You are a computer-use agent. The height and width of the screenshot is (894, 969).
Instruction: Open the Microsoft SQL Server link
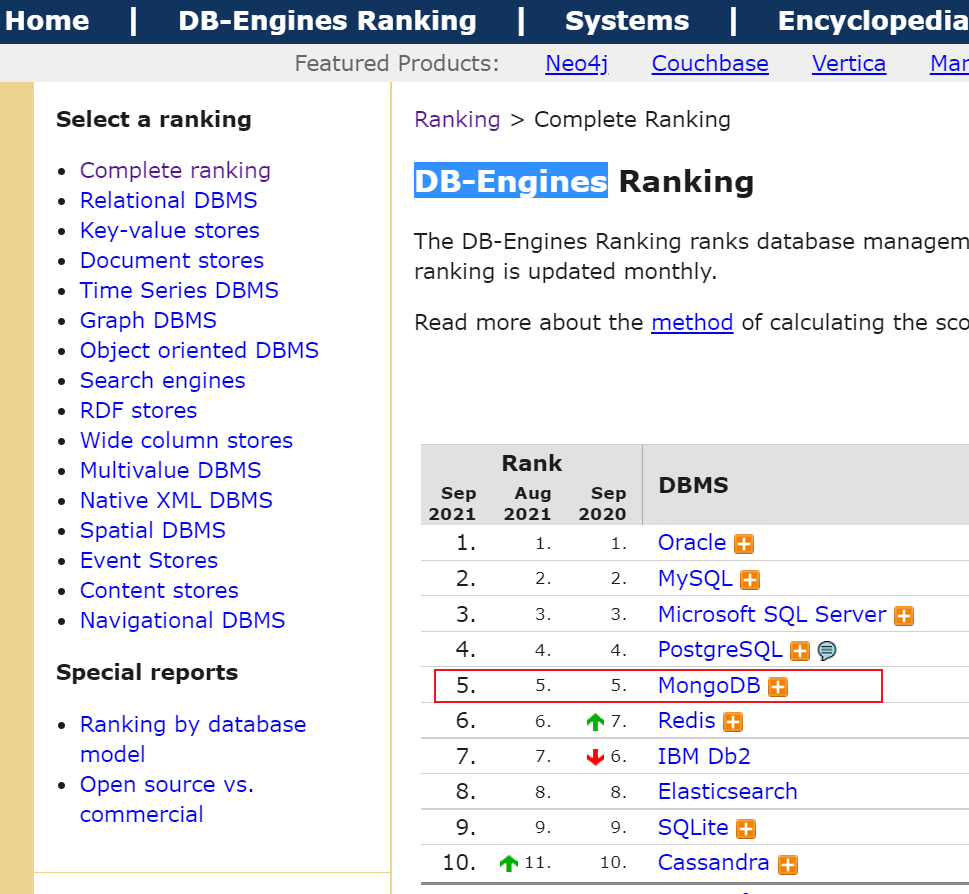tap(772, 615)
